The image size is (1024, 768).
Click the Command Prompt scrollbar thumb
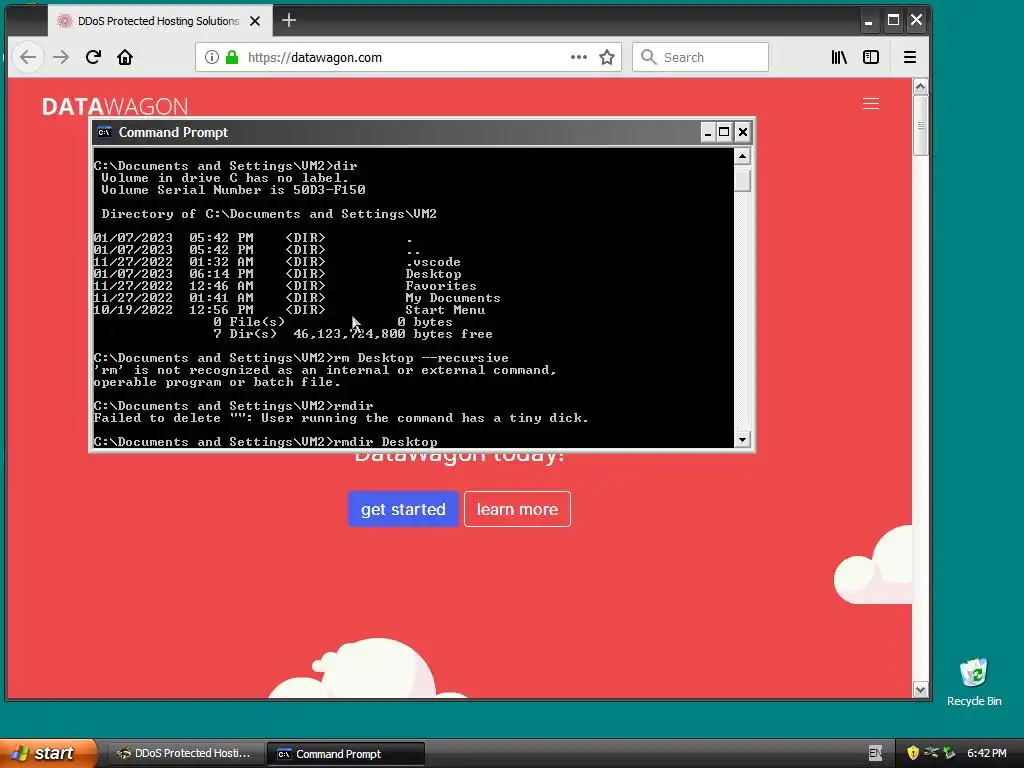(x=743, y=180)
